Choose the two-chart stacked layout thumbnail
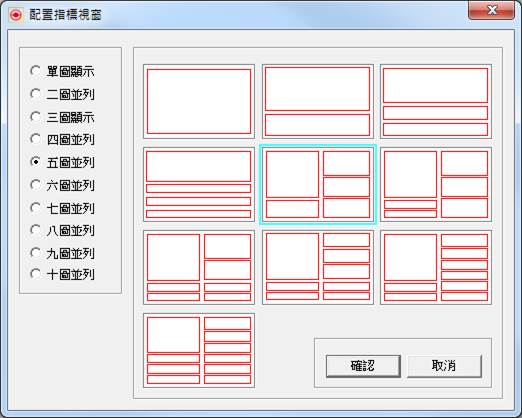The image size is (522, 418). click(x=318, y=101)
